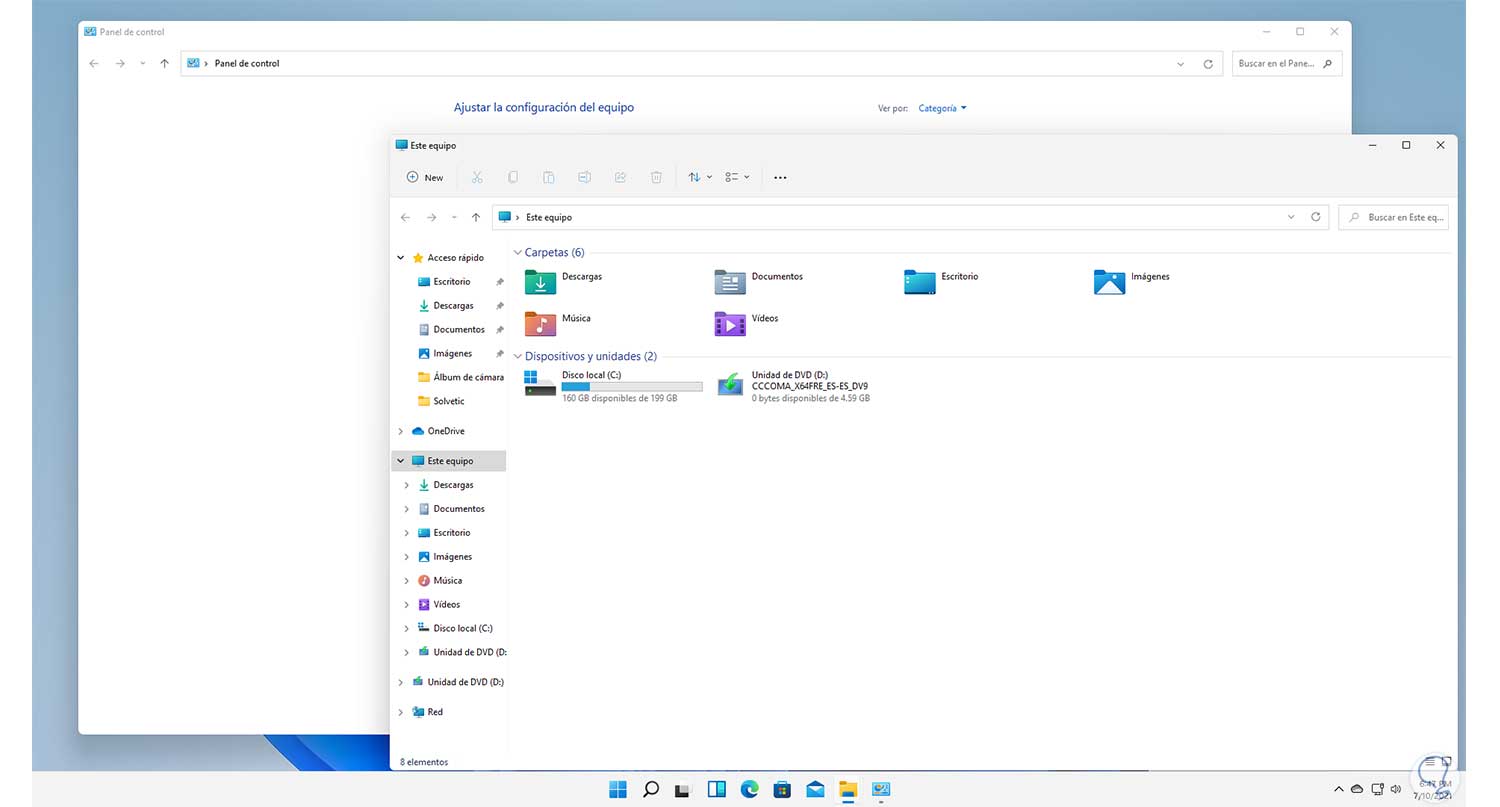This screenshot has height=807, width=1500.
Task: Switch to the Panel de control taskbar app
Action: pyautogui.click(x=881, y=789)
